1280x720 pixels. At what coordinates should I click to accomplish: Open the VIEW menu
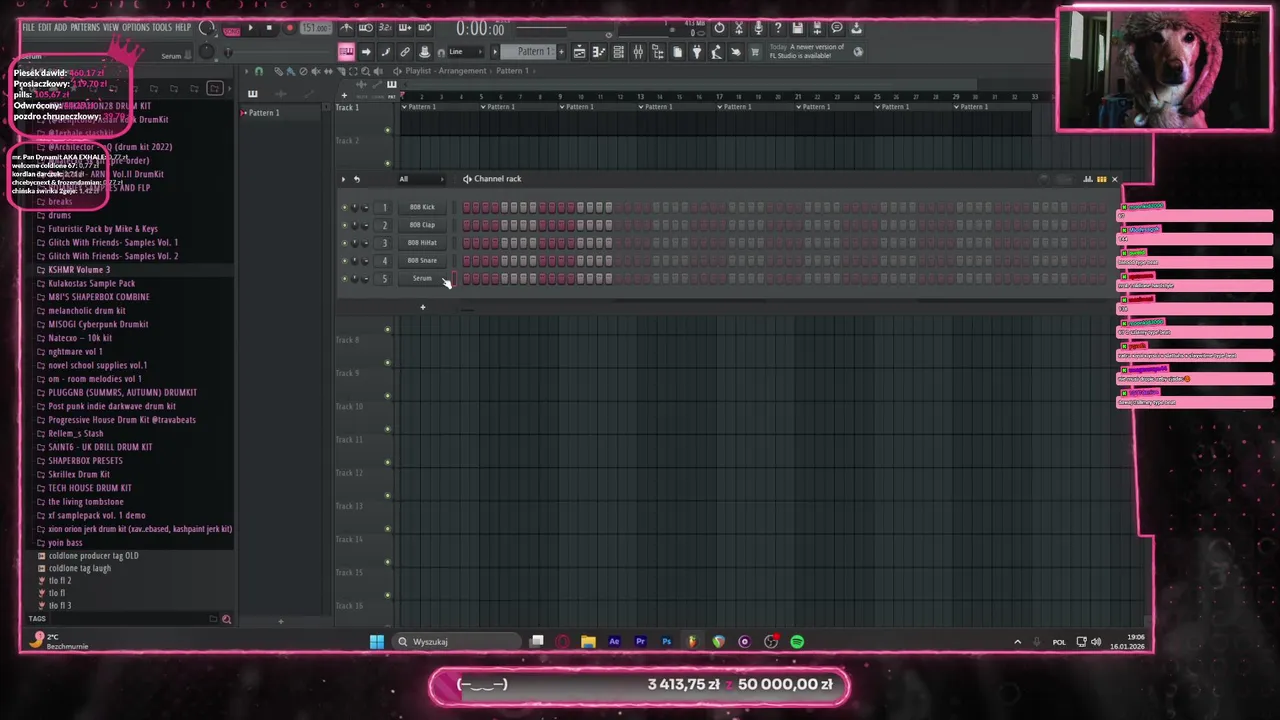(x=110, y=27)
